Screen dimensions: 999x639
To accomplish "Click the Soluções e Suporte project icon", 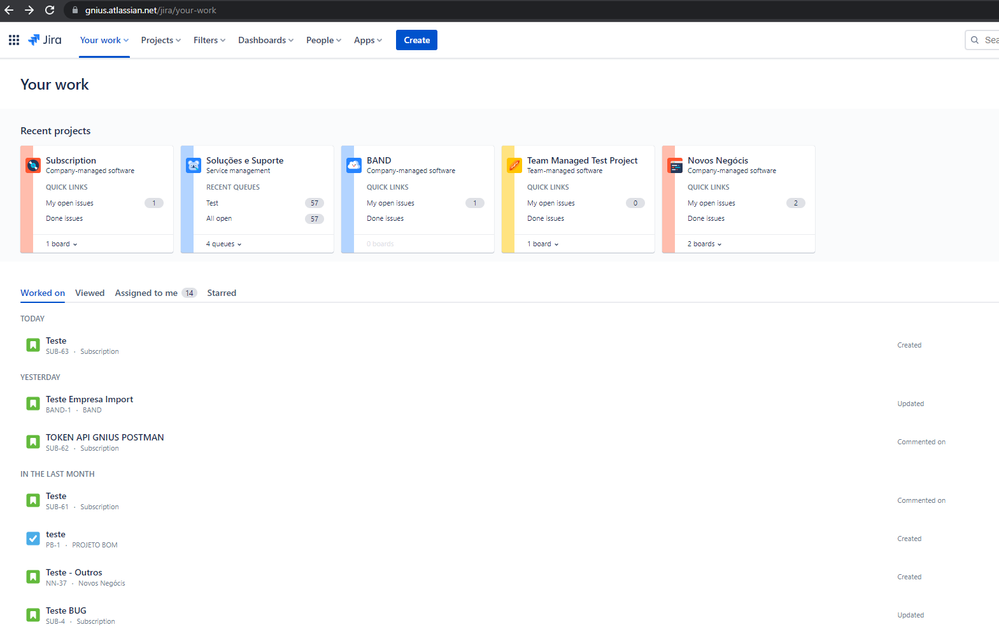I will [x=194, y=165].
